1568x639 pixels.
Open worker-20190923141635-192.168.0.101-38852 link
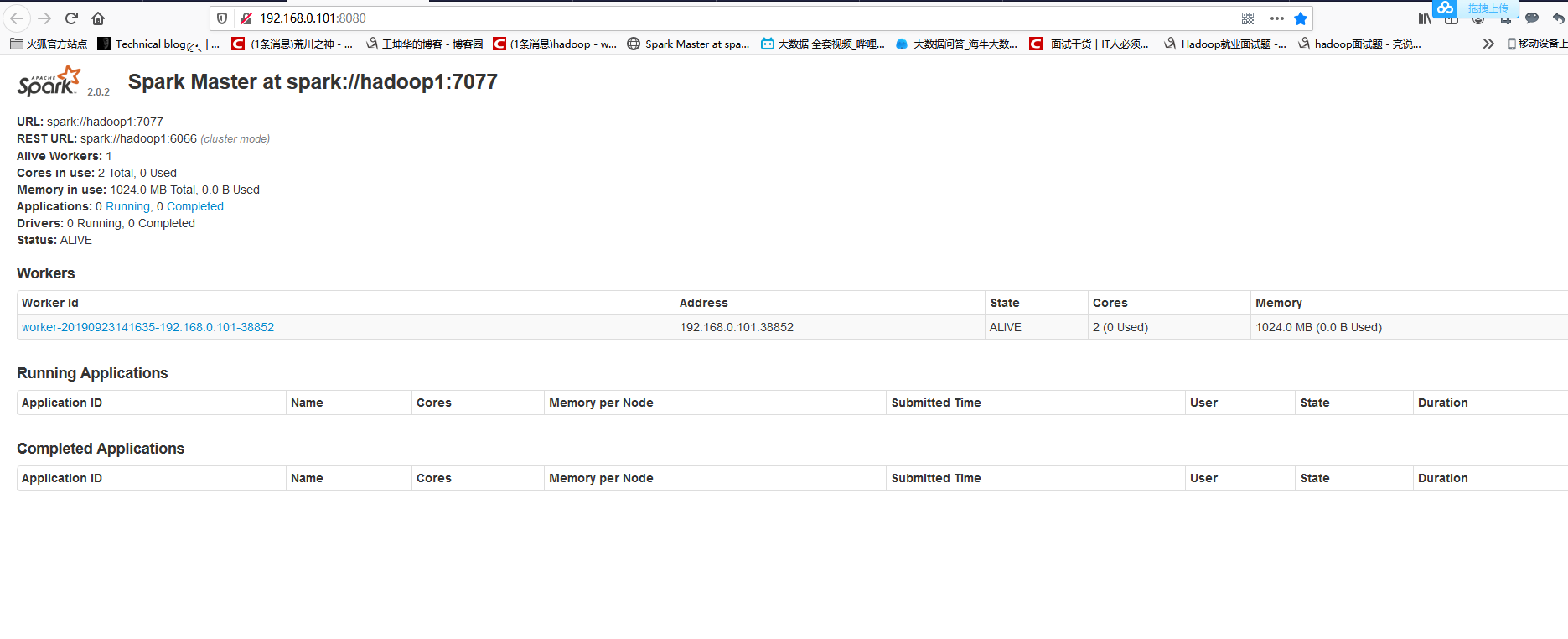[147, 327]
